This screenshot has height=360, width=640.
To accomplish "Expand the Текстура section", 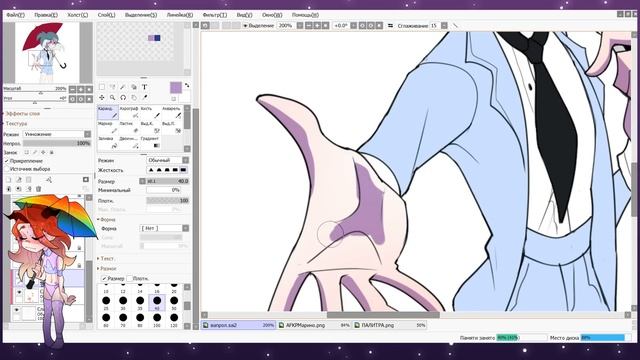I will click(16, 123).
